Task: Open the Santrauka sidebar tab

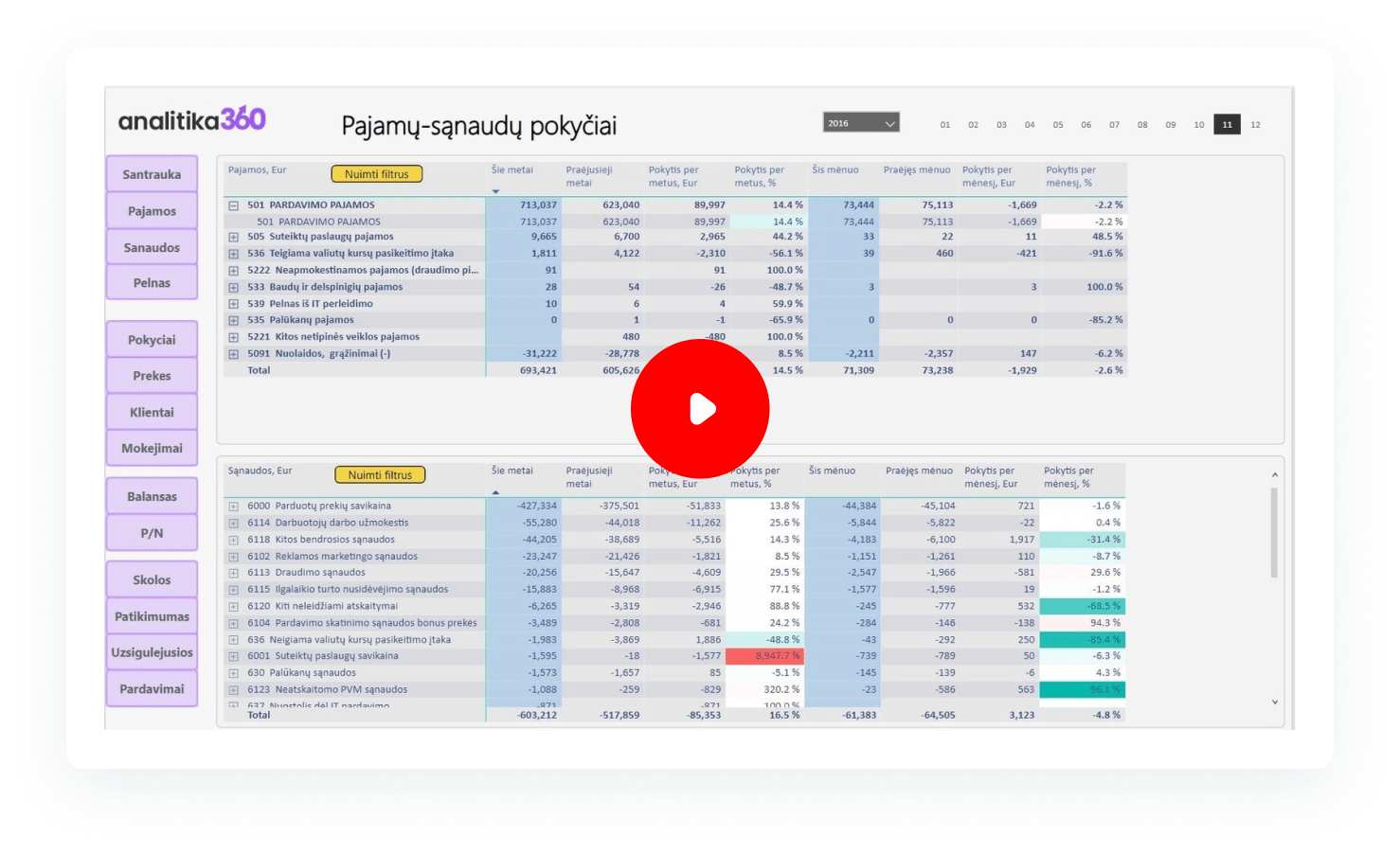Action: coord(152,174)
